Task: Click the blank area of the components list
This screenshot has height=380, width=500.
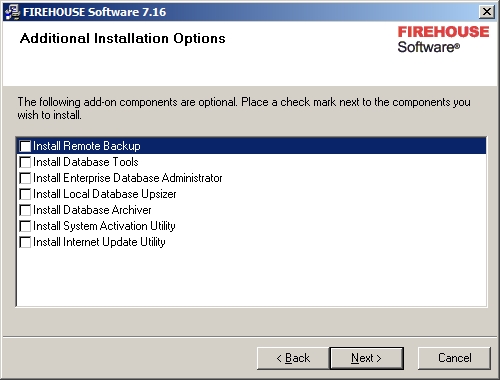Action: pyautogui.click(x=251, y=278)
